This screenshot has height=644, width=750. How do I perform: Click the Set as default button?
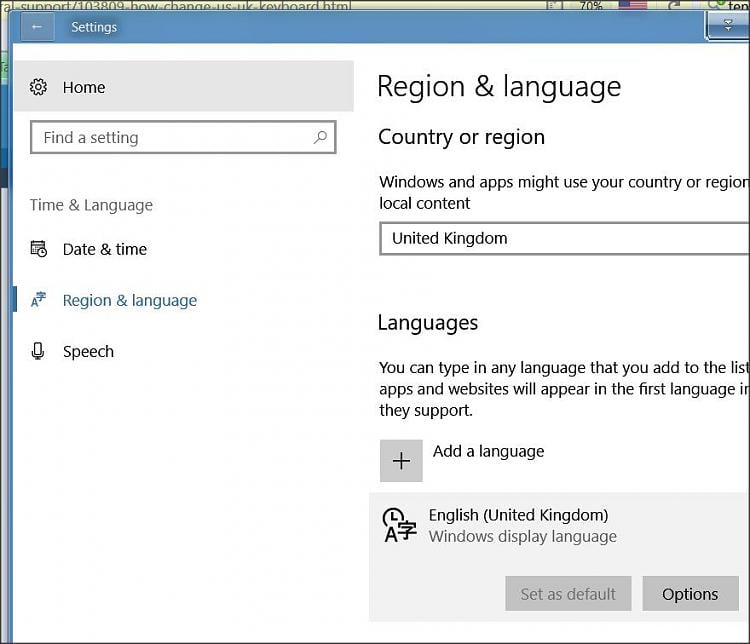(x=568, y=594)
